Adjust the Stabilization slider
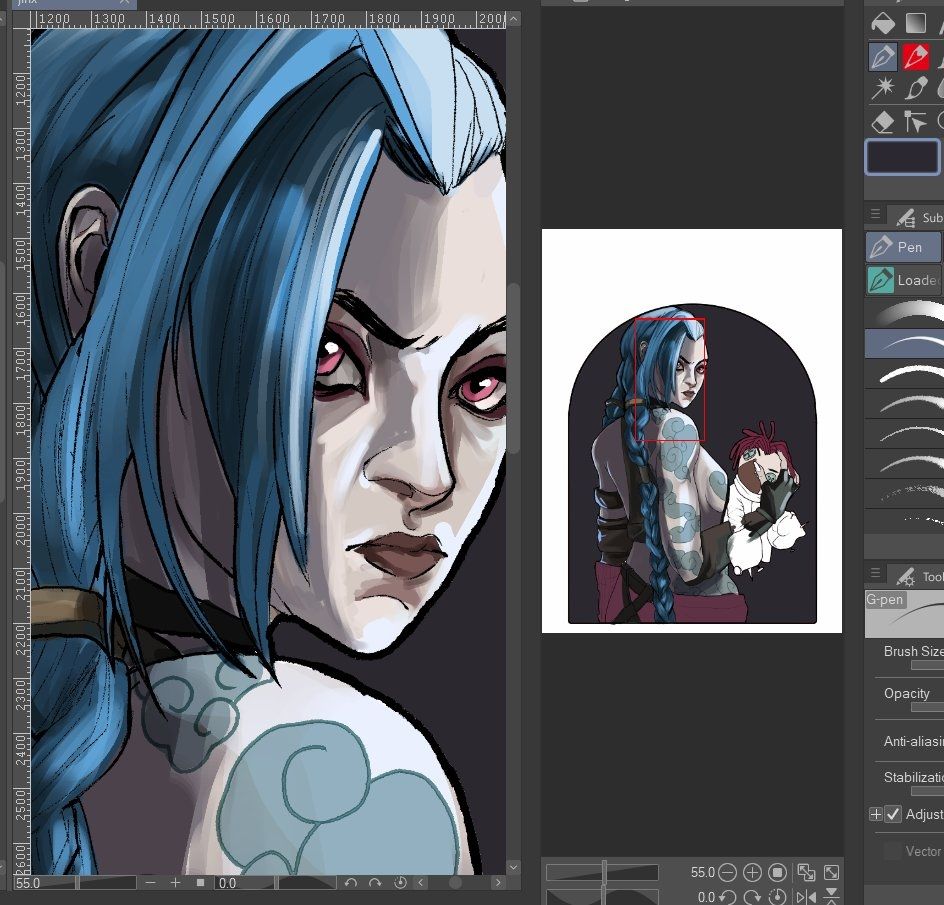The image size is (944, 905). tap(927, 791)
